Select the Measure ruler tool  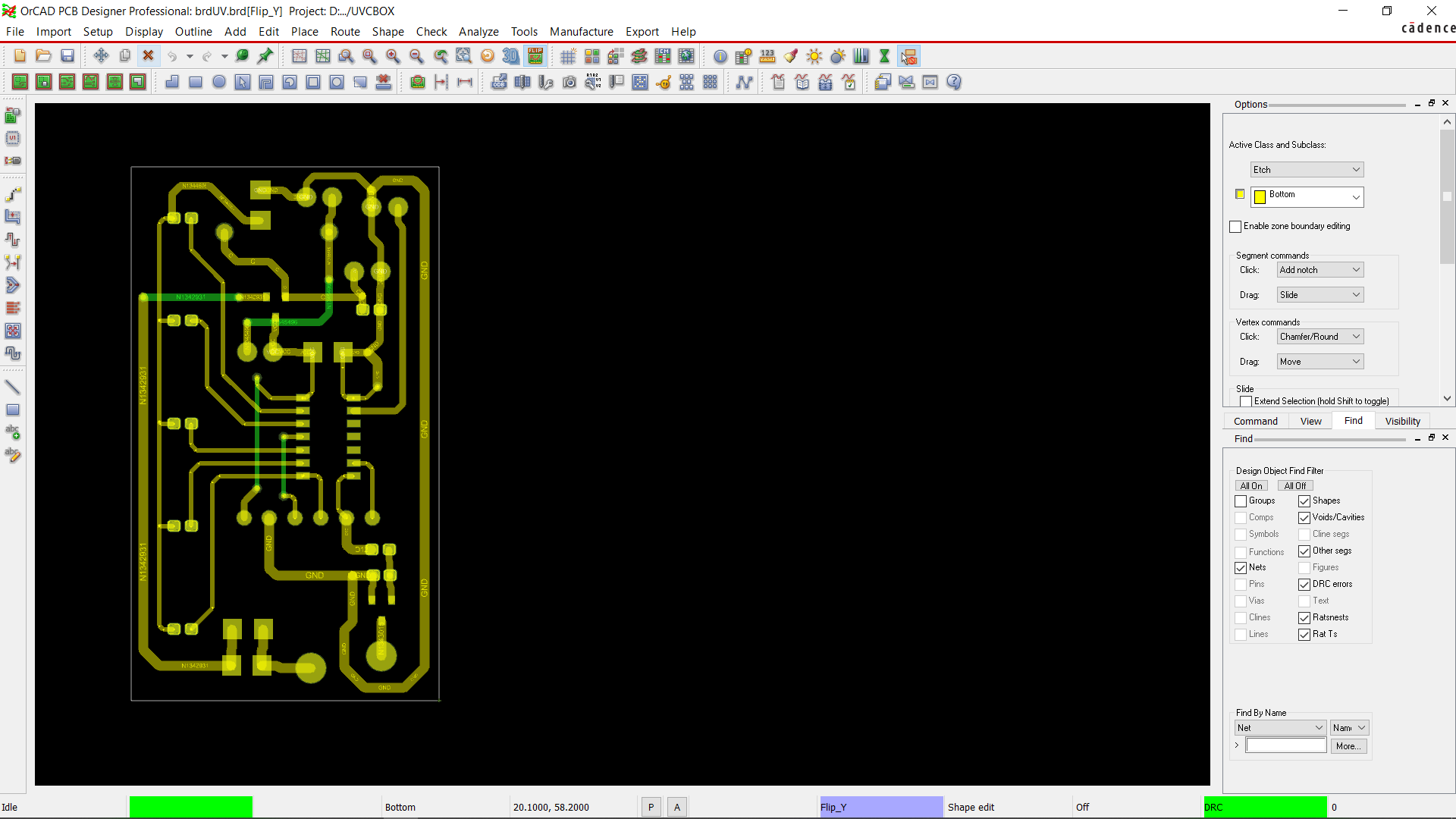(x=767, y=56)
